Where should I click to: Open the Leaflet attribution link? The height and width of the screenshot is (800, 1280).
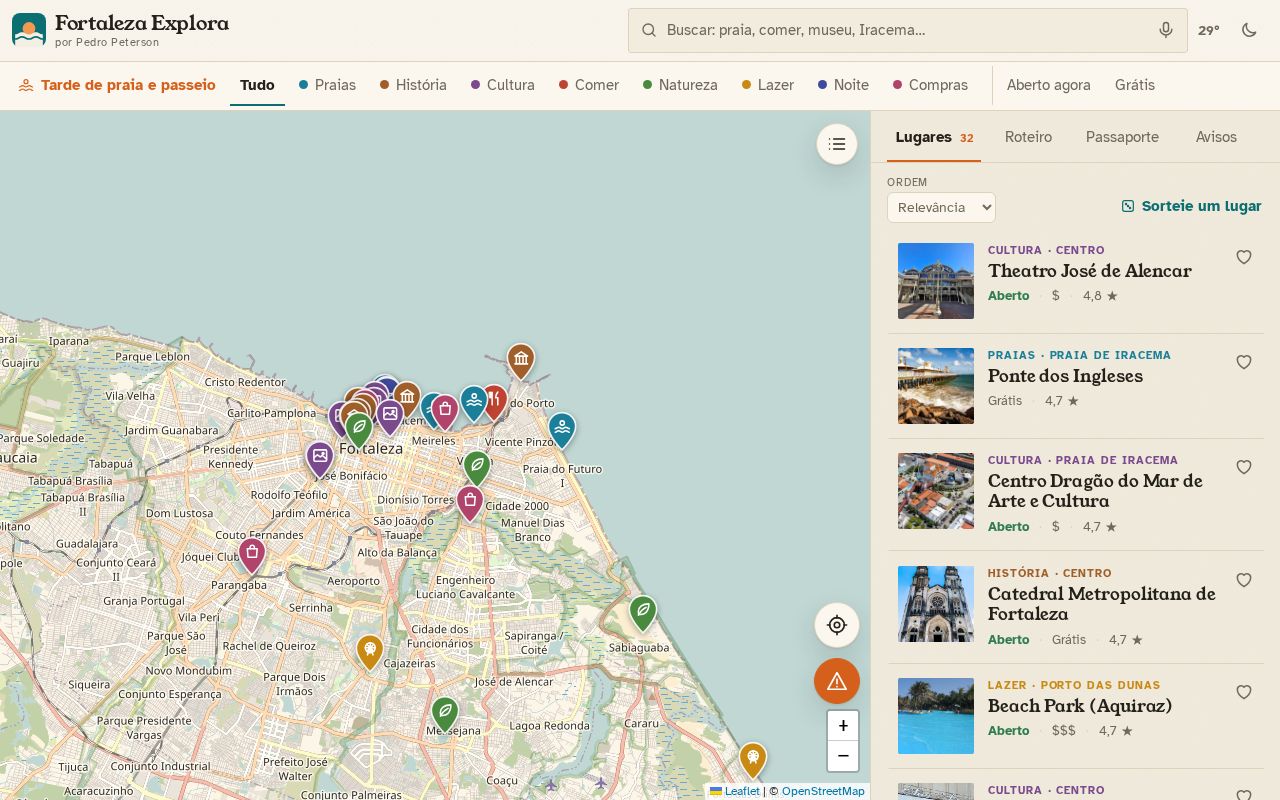(x=735, y=791)
